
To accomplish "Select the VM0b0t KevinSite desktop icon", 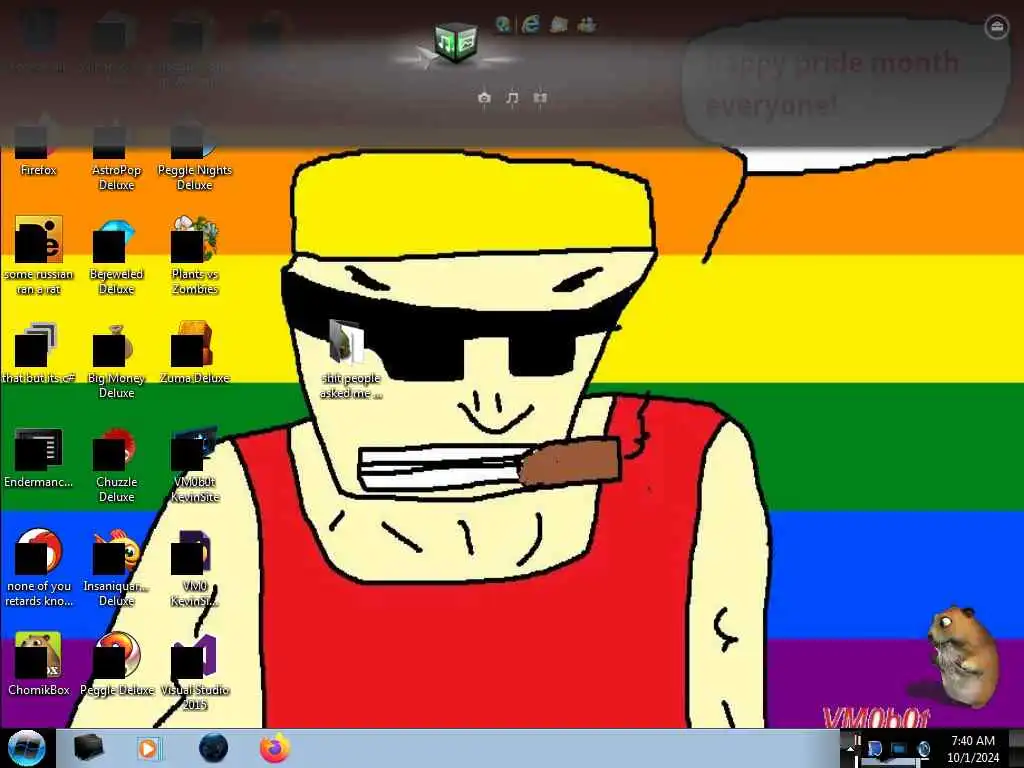I will click(195, 465).
